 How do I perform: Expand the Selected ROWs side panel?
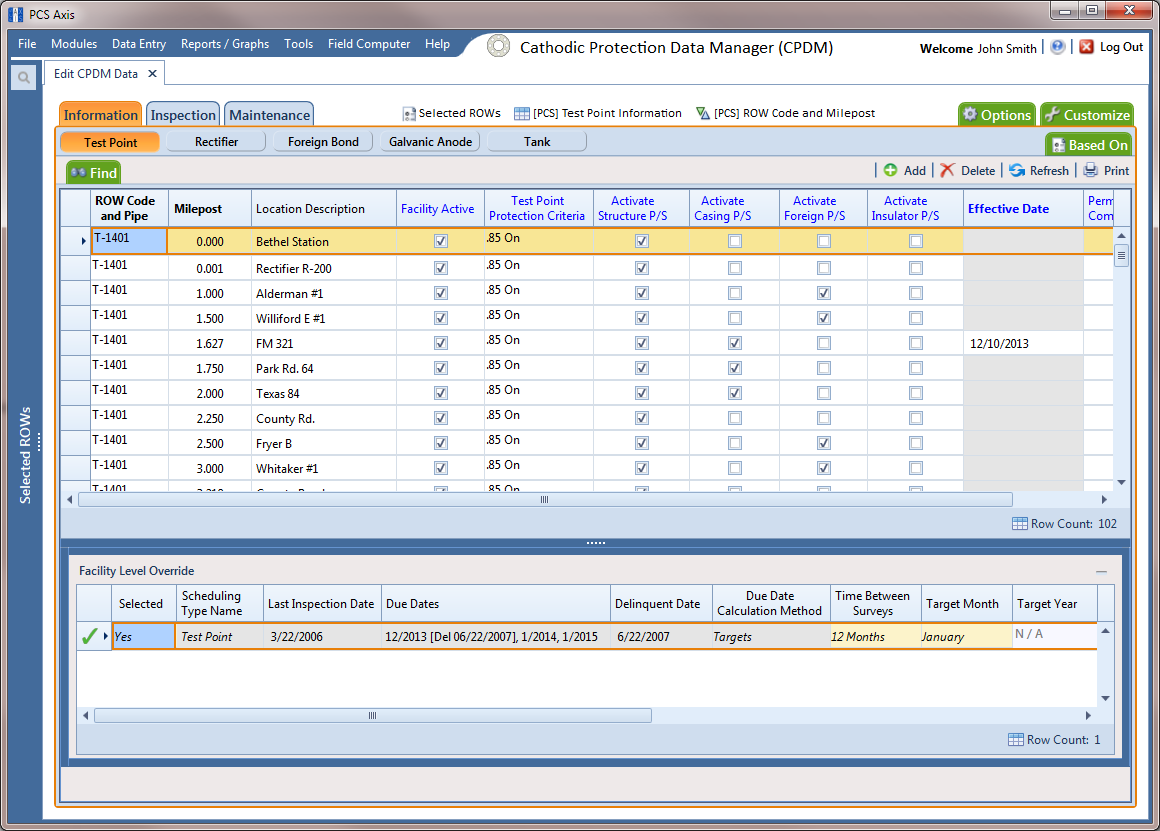pyautogui.click(x=26, y=455)
